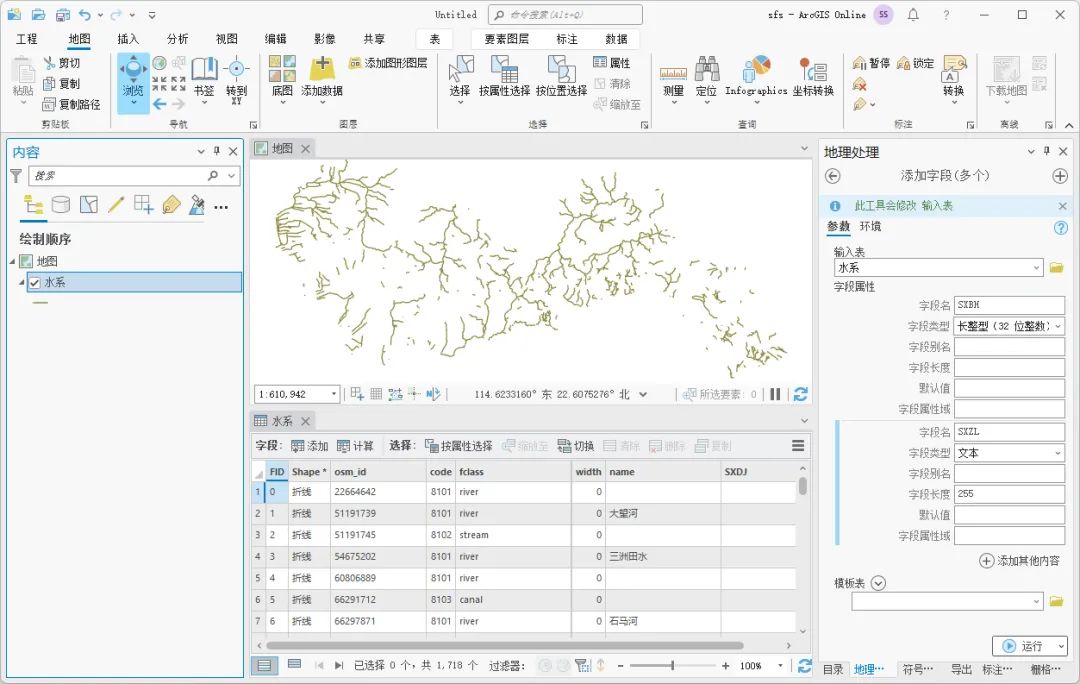Switch to list by editing pencil
Viewport: 1080px width, 684px height.
pyautogui.click(x=116, y=205)
